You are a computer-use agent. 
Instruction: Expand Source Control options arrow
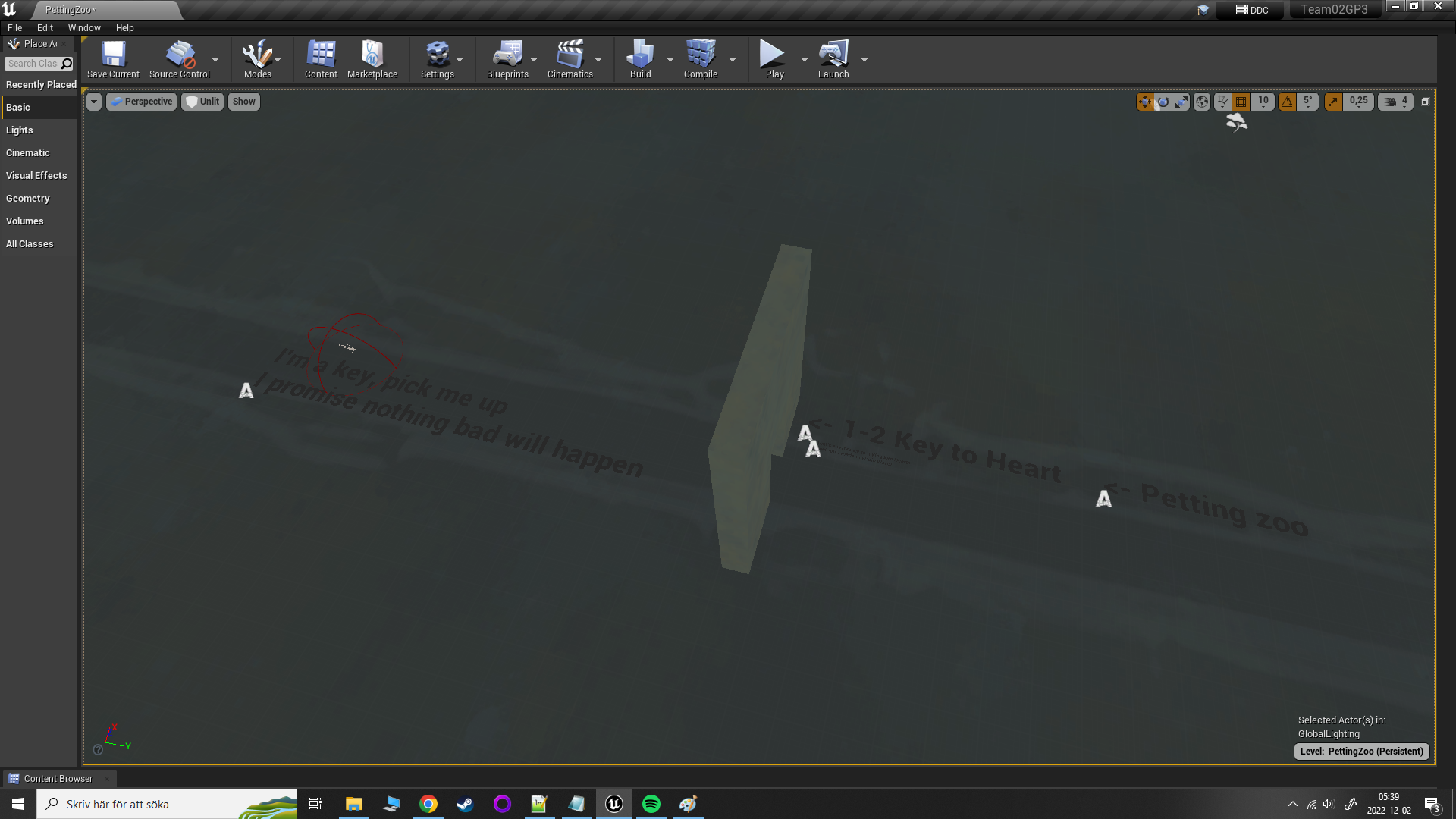click(x=215, y=60)
